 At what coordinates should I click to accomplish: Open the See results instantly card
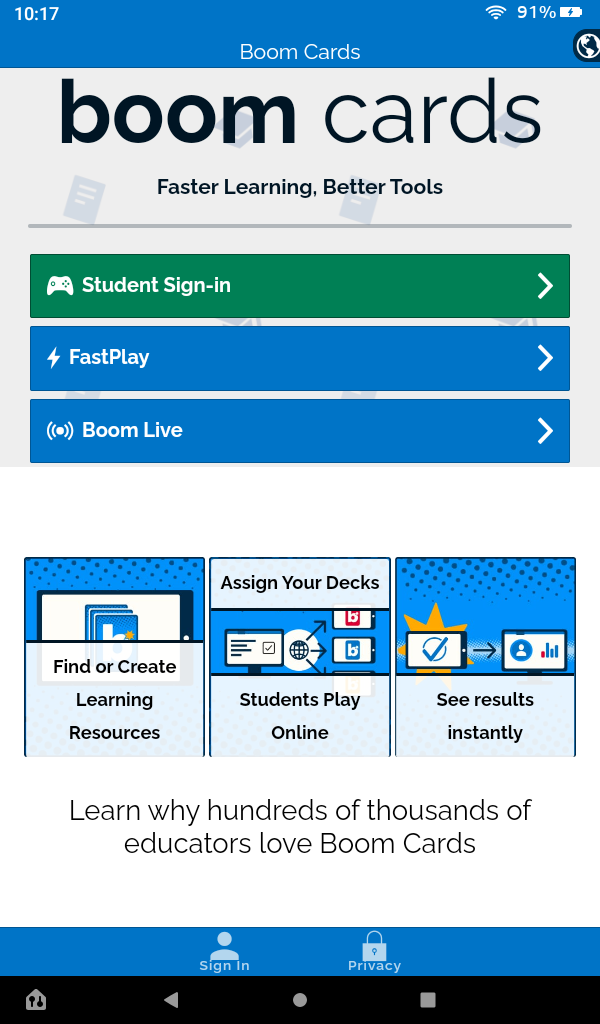[x=485, y=657]
